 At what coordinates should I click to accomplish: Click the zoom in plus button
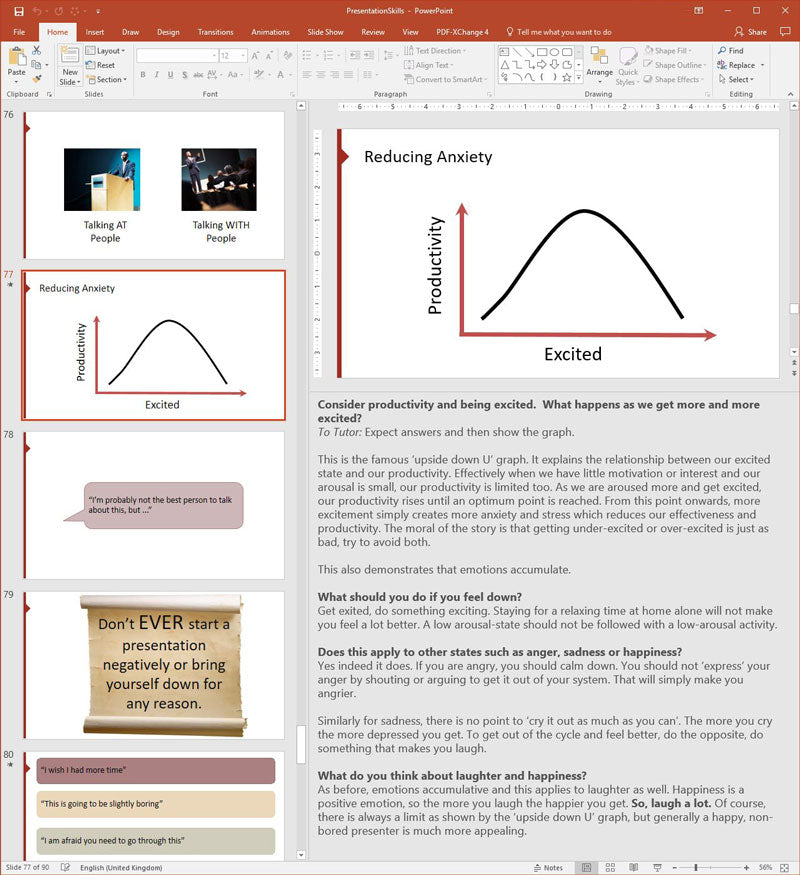[x=746, y=867]
